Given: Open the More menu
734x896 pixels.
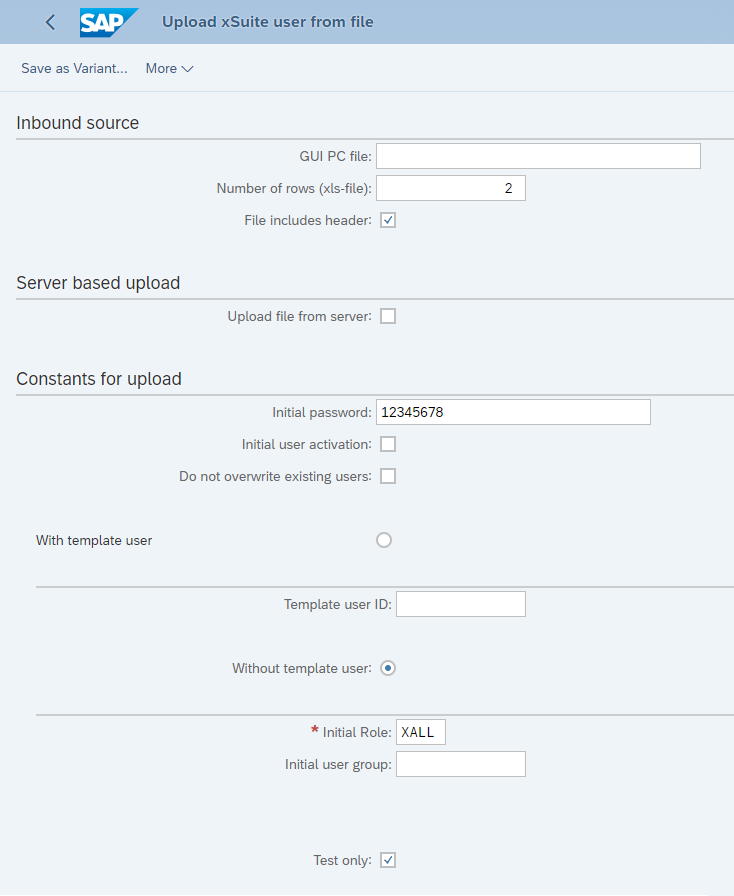Looking at the screenshot, I should point(169,69).
